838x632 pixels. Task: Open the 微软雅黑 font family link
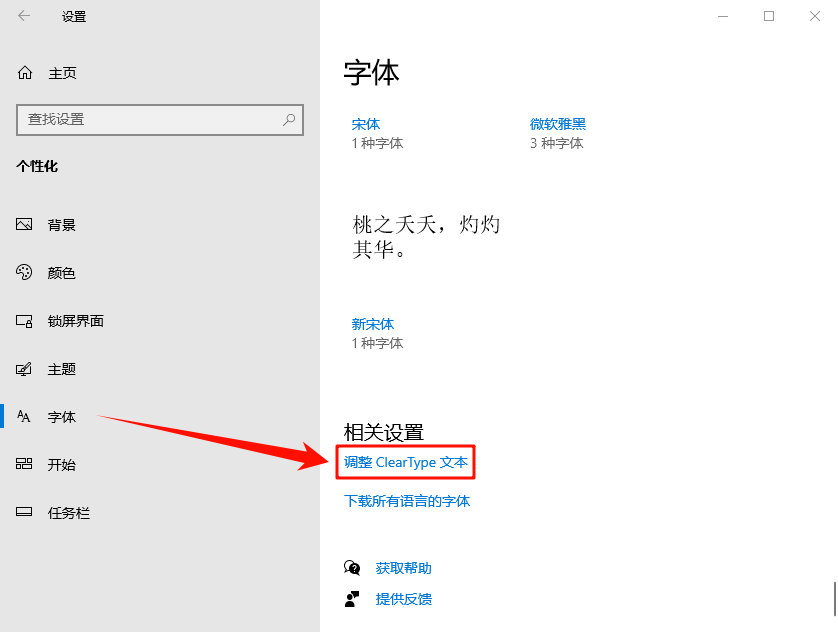point(559,123)
